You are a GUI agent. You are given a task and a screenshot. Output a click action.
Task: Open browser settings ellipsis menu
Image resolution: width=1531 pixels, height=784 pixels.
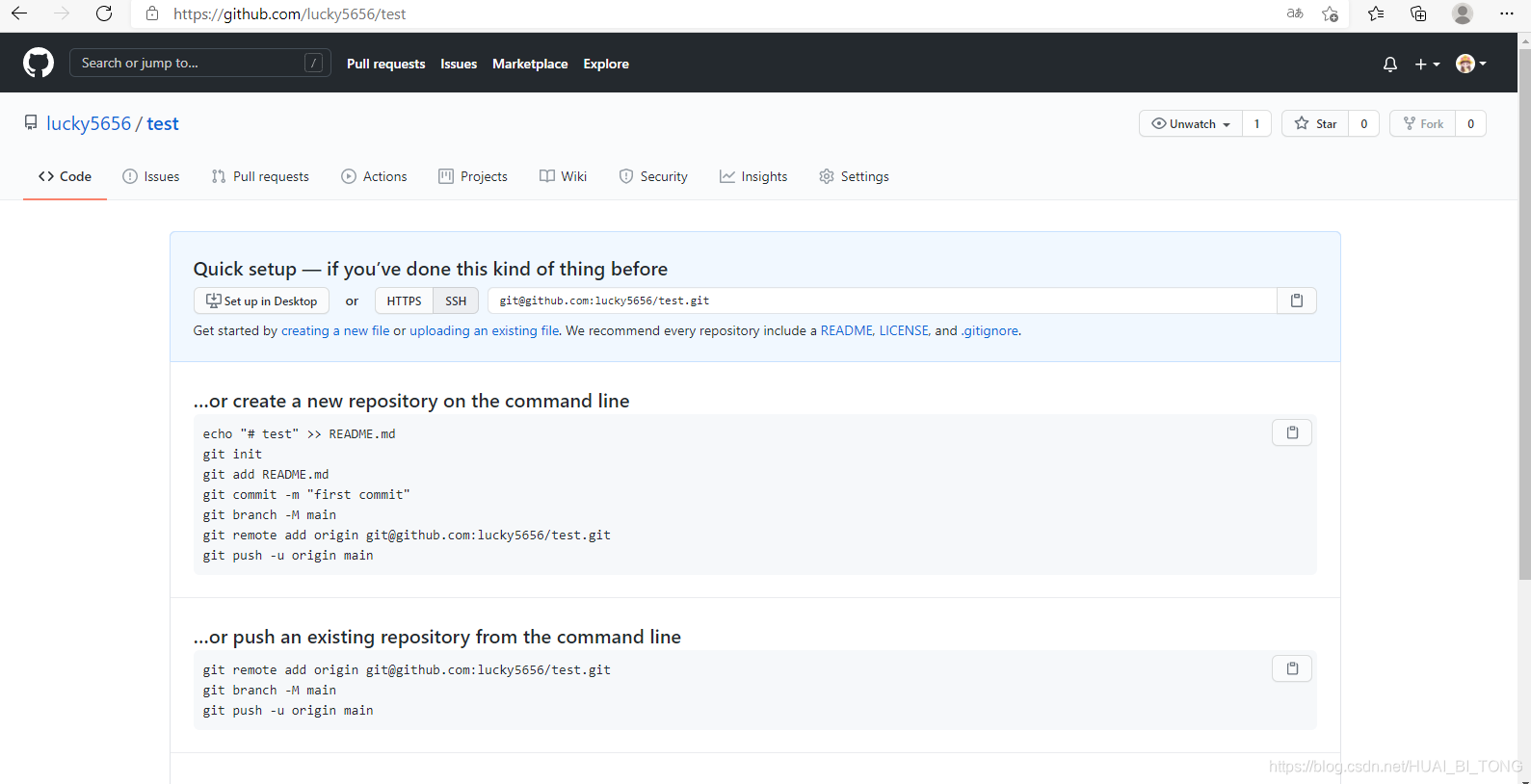click(1507, 13)
